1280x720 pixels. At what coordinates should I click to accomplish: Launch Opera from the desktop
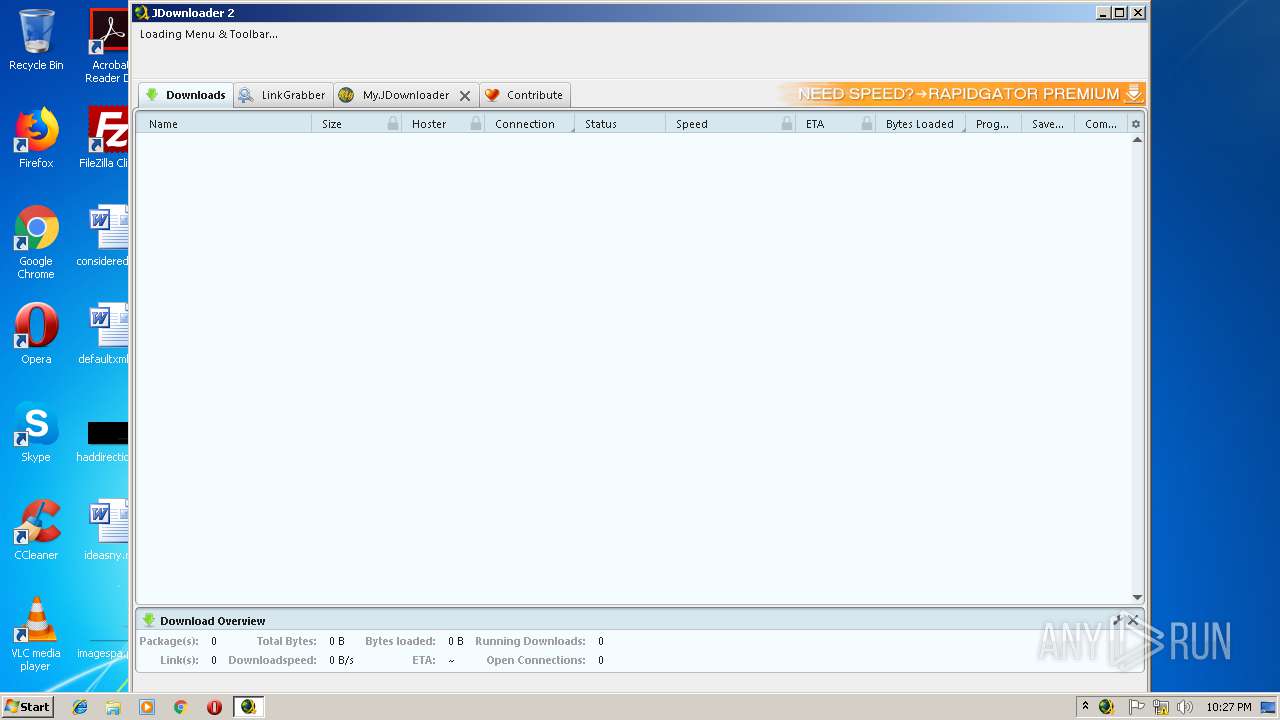point(36,334)
